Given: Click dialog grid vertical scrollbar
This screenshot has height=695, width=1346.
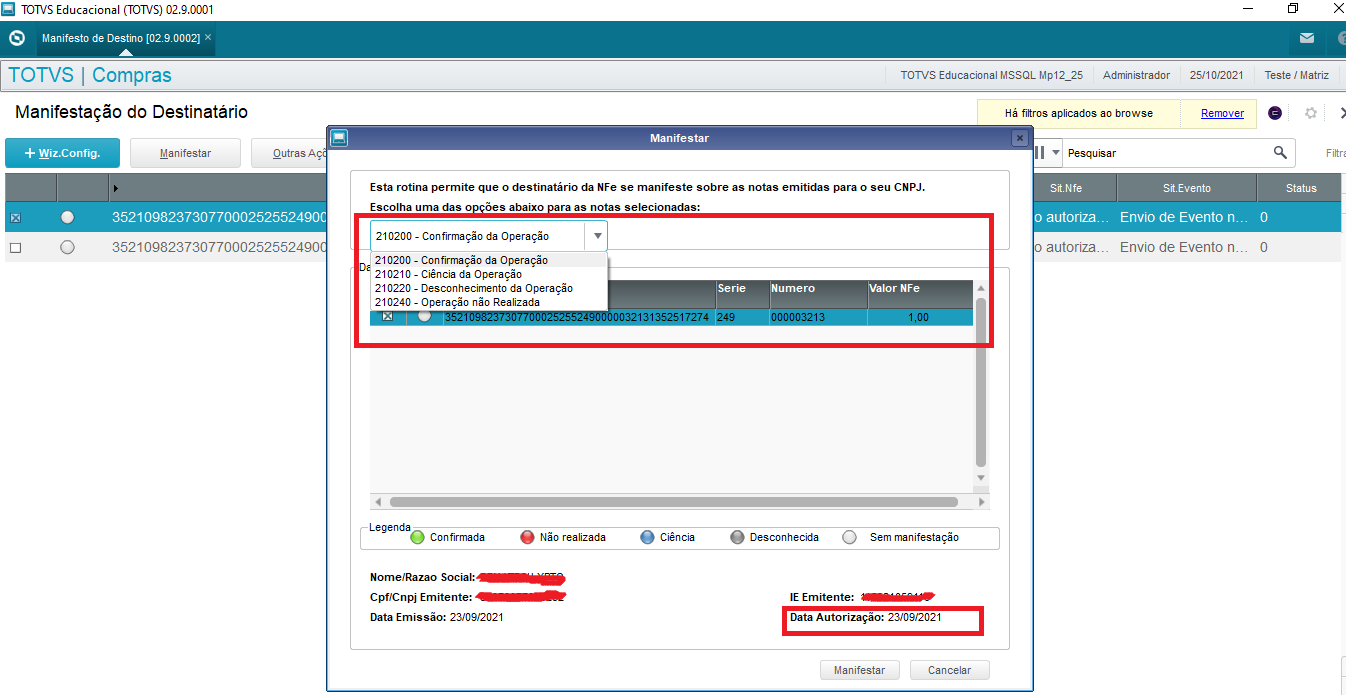Looking at the screenshot, I should pos(981,382).
